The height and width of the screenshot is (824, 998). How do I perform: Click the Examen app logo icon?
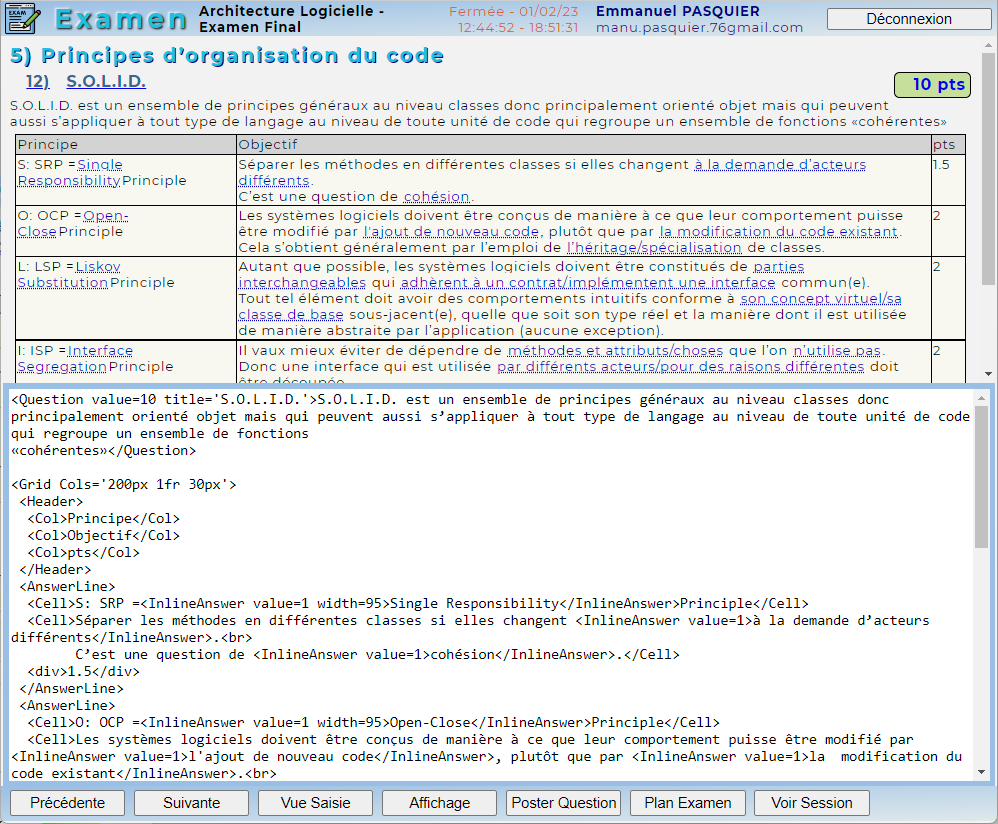[x=22, y=19]
